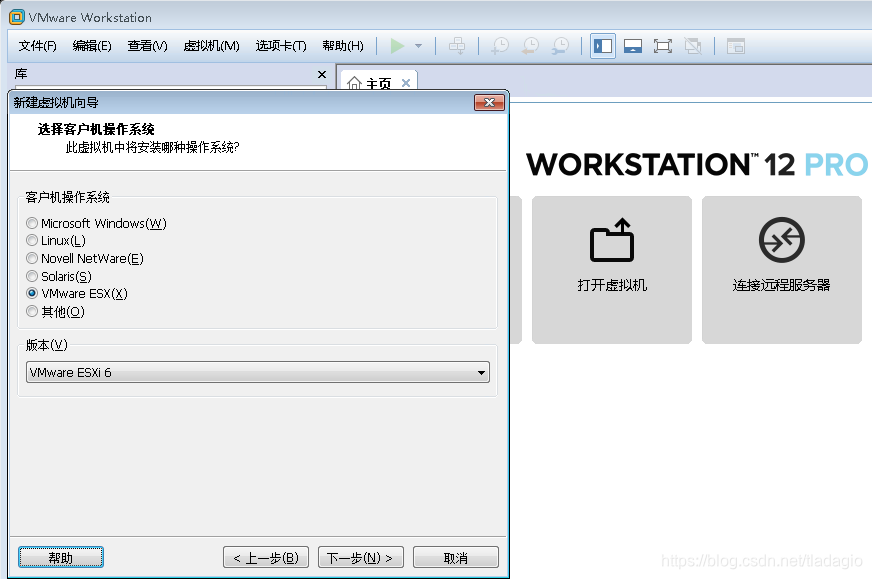Click the 帮助 button in the wizard
The image size is (872, 579).
pos(61,557)
